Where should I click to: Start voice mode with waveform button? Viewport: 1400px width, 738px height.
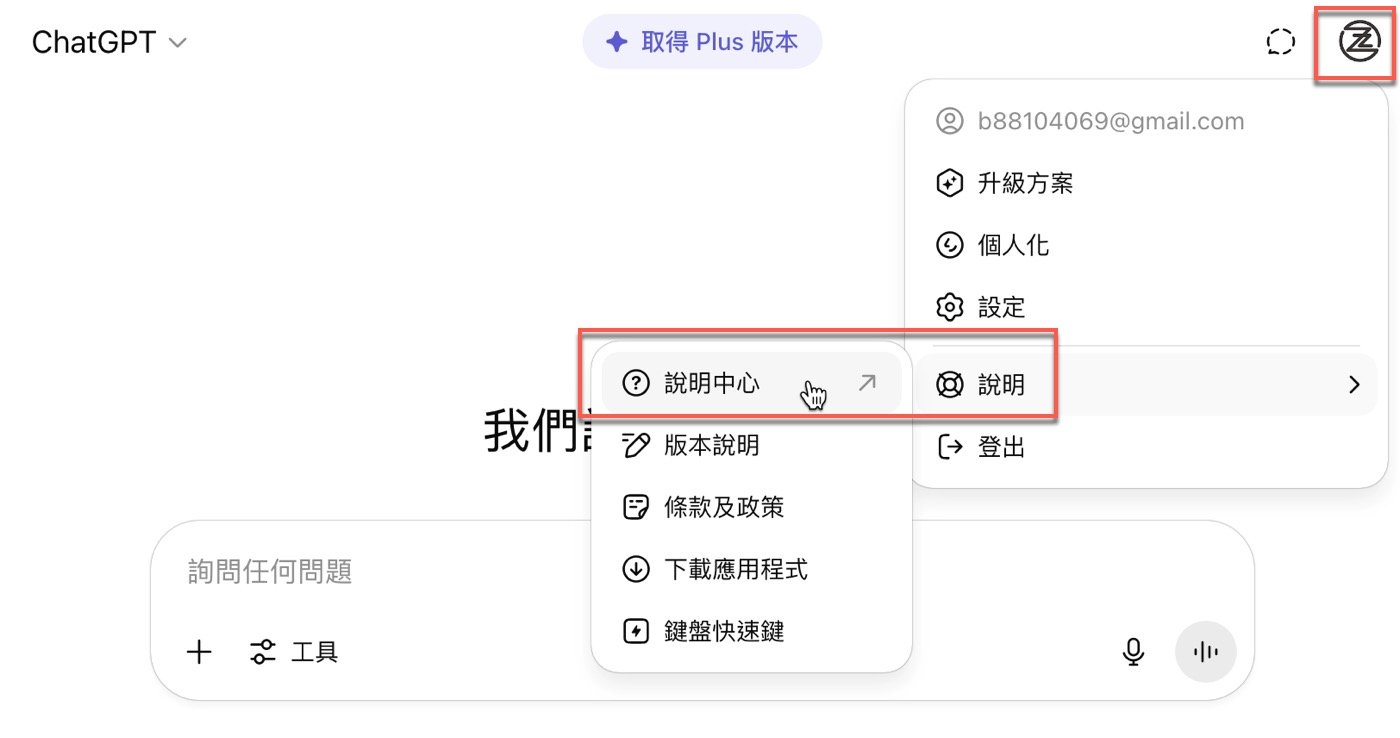pos(1205,652)
